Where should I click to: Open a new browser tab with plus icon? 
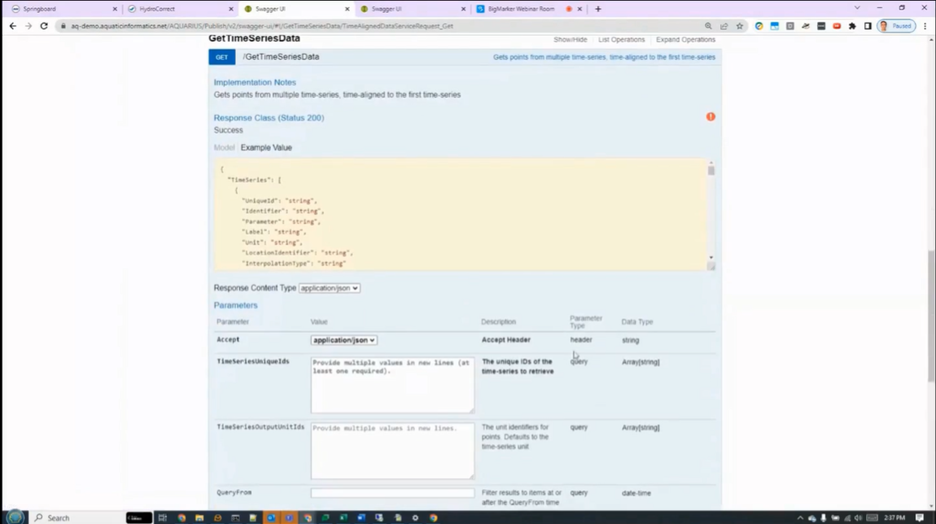click(598, 9)
